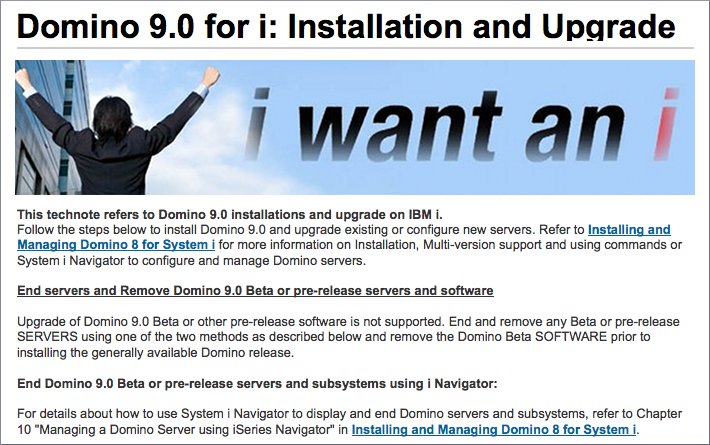Image resolution: width=710 pixels, height=445 pixels.
Task: Open Installing and Managing Domino 8 link after Chapter 10 text
Action: (x=494, y=429)
